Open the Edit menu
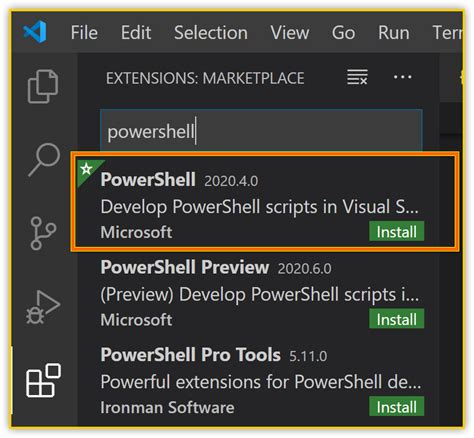 click(136, 33)
